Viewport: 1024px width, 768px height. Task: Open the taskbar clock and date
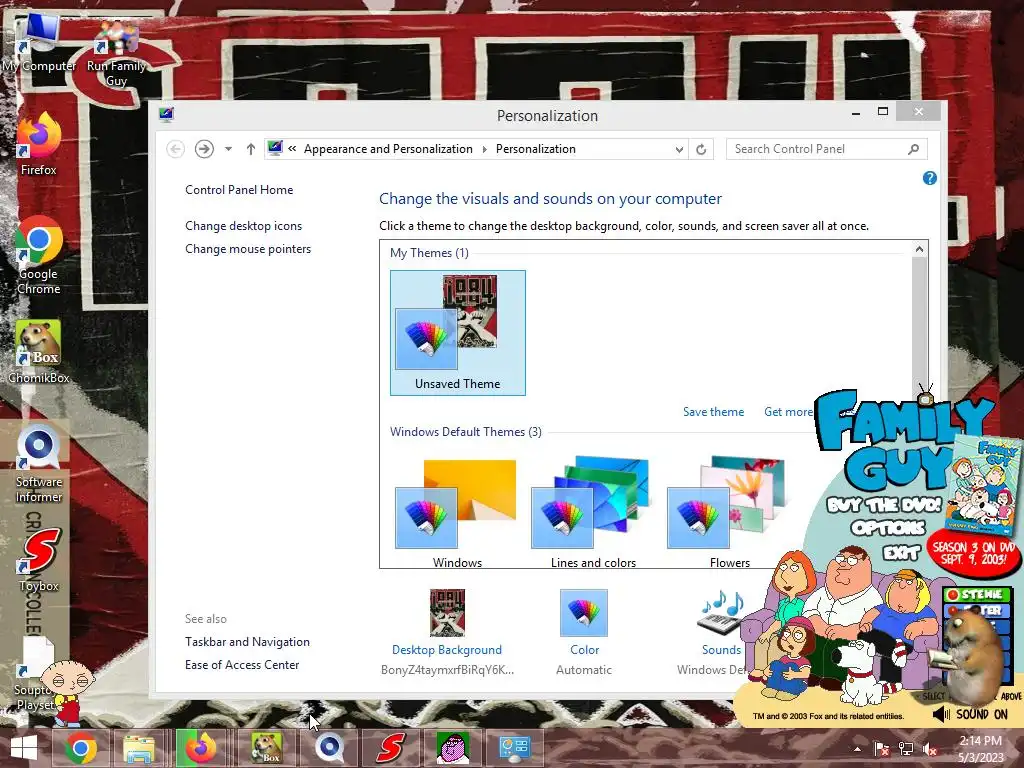pyautogui.click(x=981, y=749)
